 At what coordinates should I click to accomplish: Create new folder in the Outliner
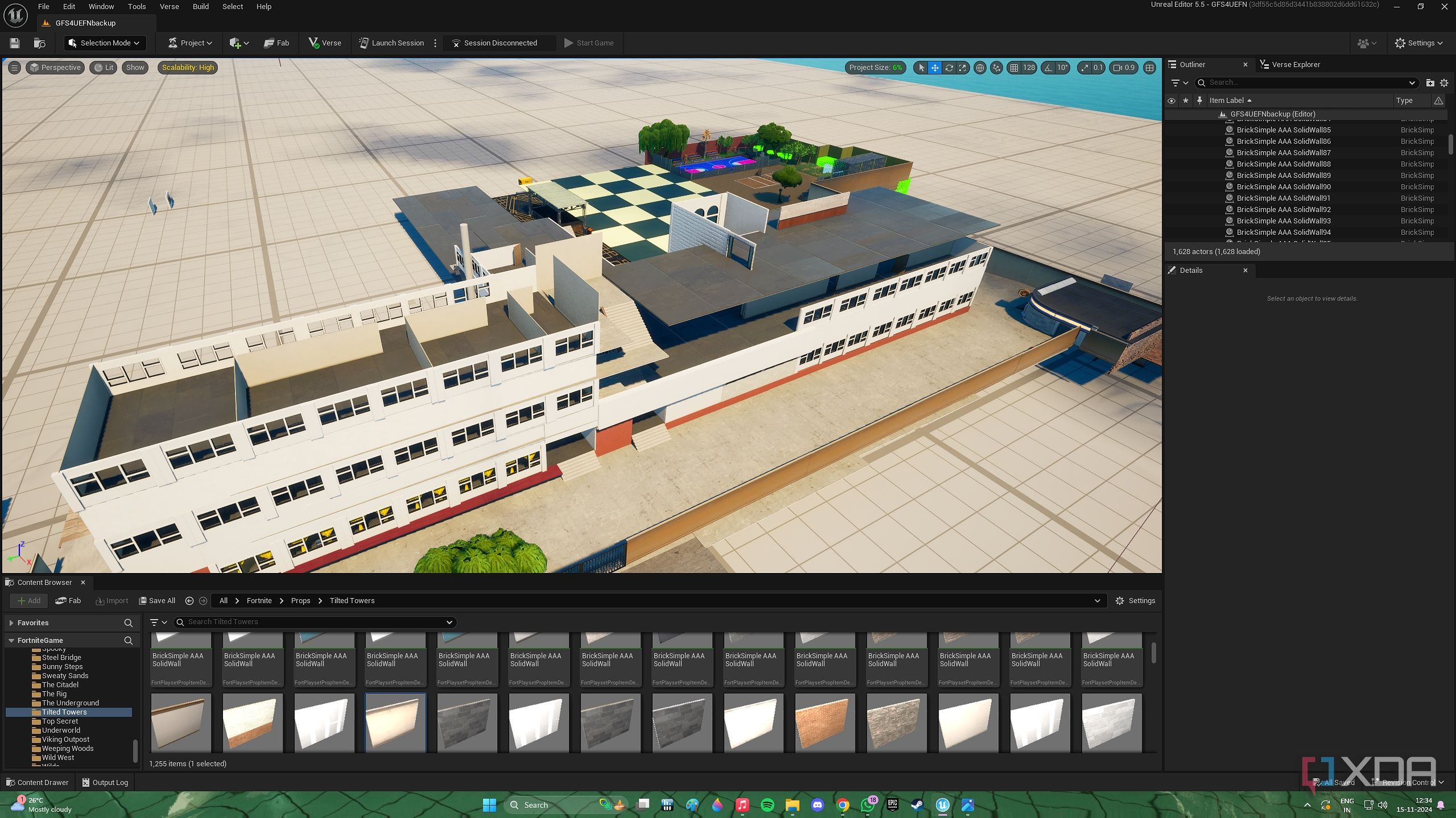pyautogui.click(x=1430, y=83)
